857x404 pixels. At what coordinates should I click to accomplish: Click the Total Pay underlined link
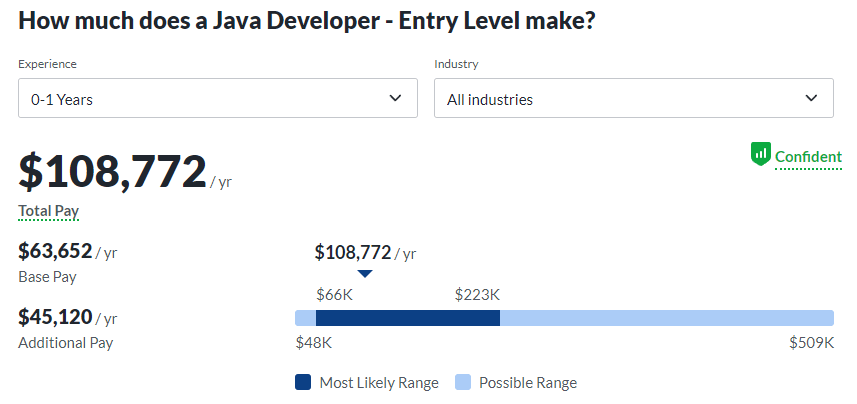coord(48,211)
